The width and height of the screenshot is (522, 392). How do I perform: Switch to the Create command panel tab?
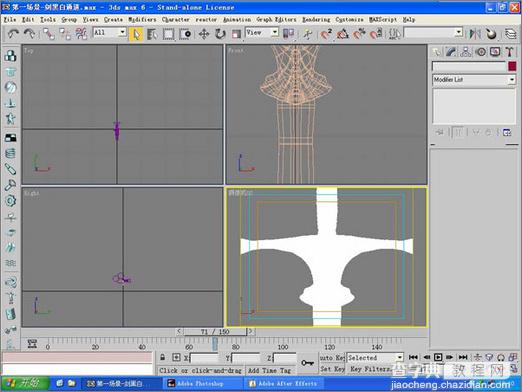[436, 52]
